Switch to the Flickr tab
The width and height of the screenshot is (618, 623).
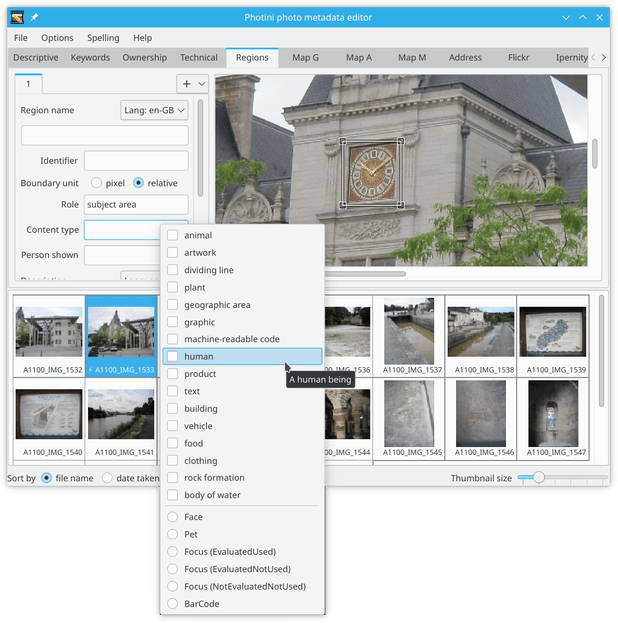pos(519,58)
